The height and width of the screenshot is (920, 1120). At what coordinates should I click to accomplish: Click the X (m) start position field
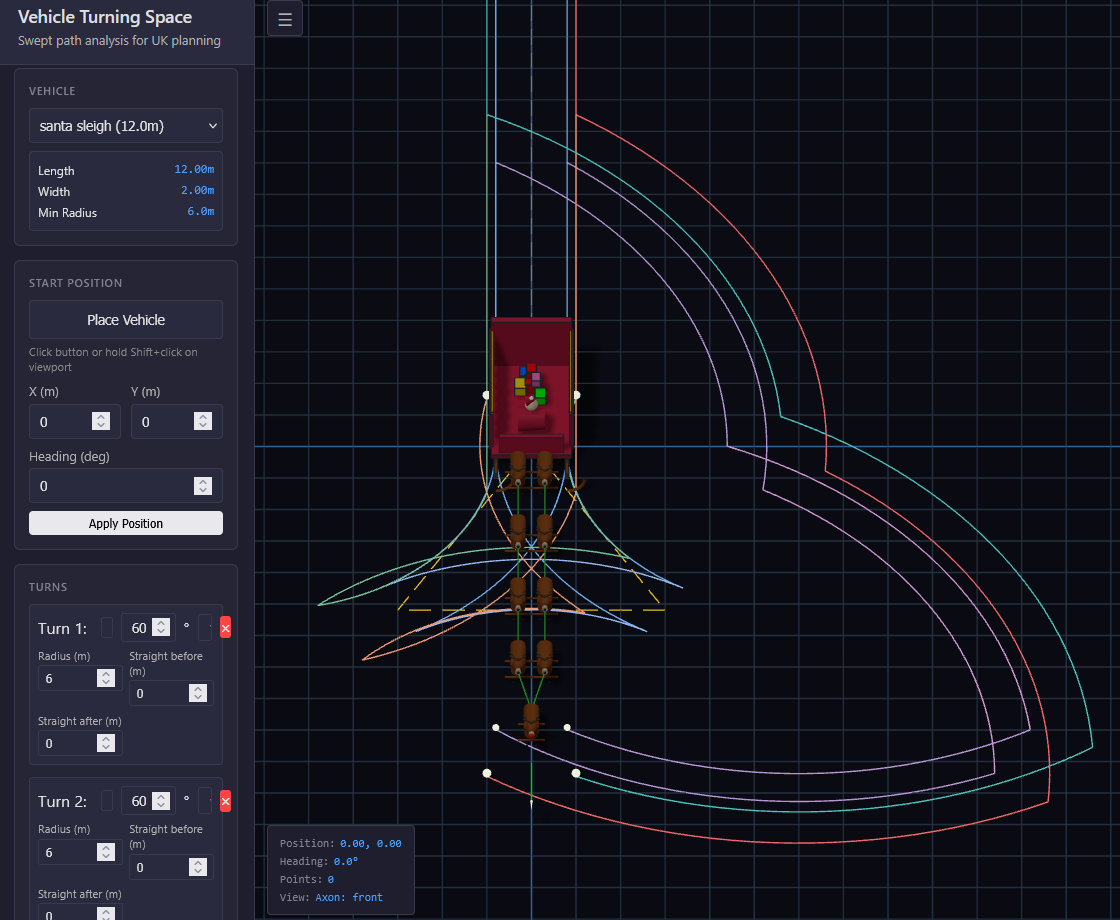point(62,422)
